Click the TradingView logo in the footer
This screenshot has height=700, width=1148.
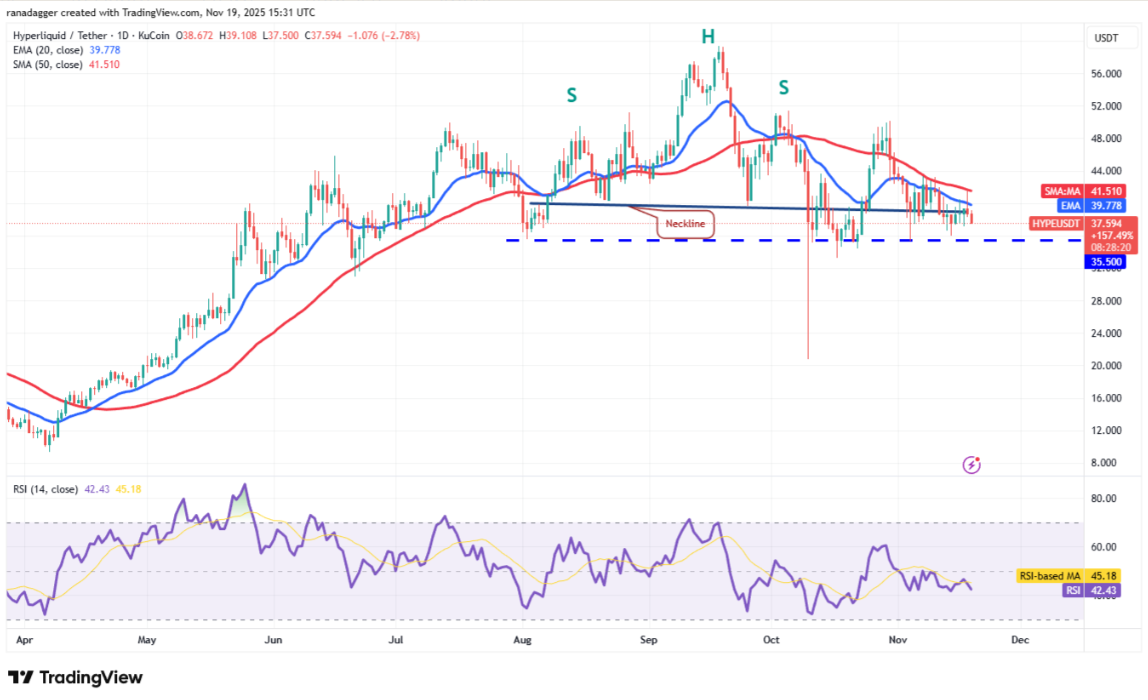pyautogui.click(x=75, y=676)
